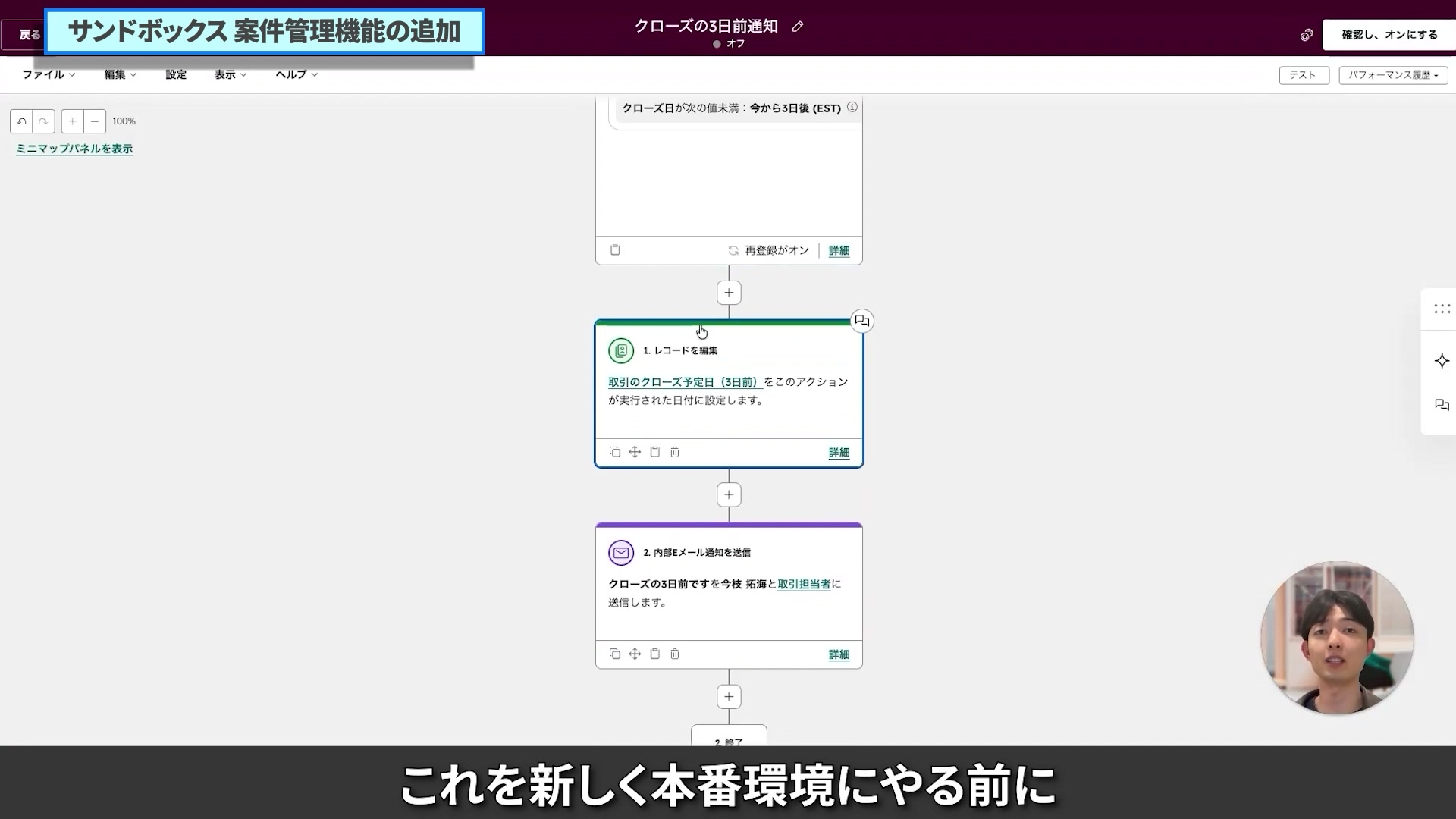Run a test via the テスト button
The height and width of the screenshot is (819, 1456).
(1304, 75)
